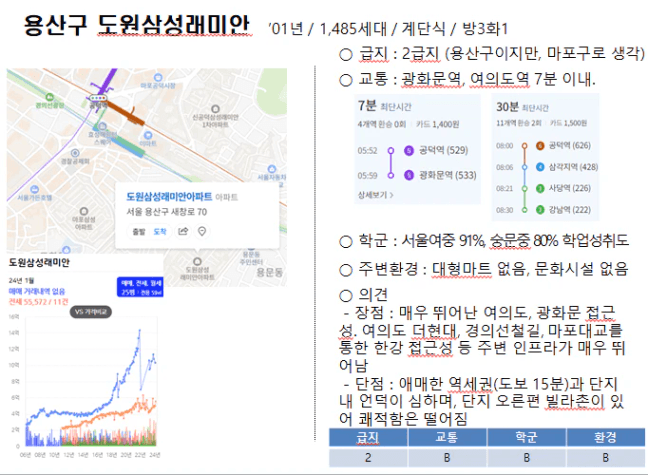Click the location pin icon in popup
This screenshot has width=648, height=475.
202,231
